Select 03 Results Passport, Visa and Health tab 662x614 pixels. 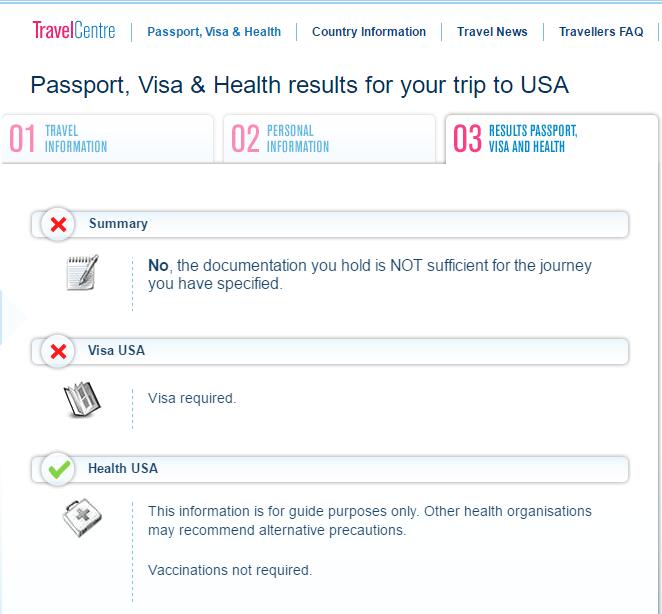551,139
